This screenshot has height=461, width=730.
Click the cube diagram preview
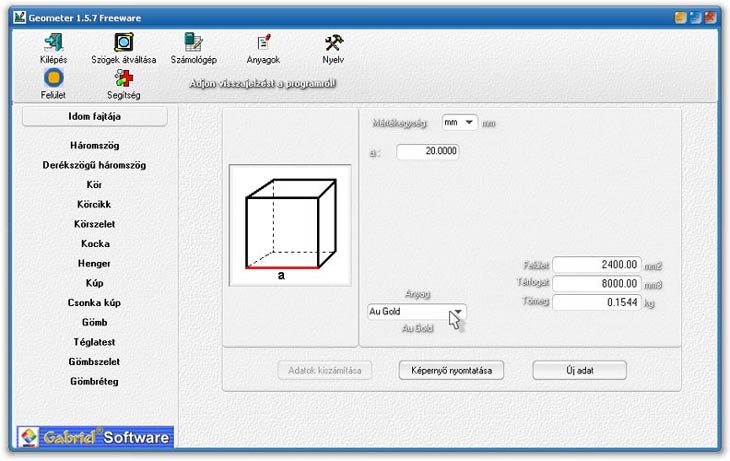[289, 226]
